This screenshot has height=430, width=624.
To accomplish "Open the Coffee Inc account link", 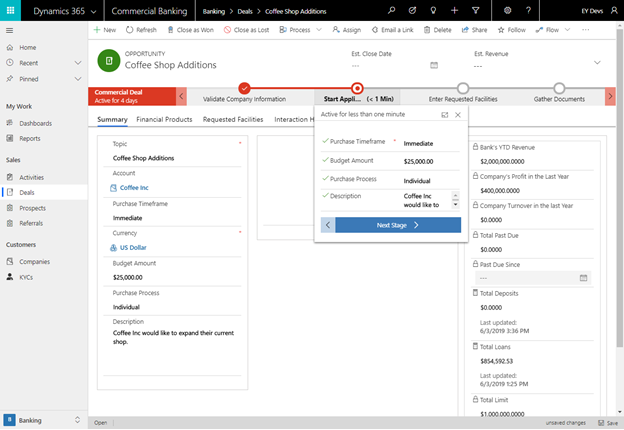I will click(x=134, y=187).
